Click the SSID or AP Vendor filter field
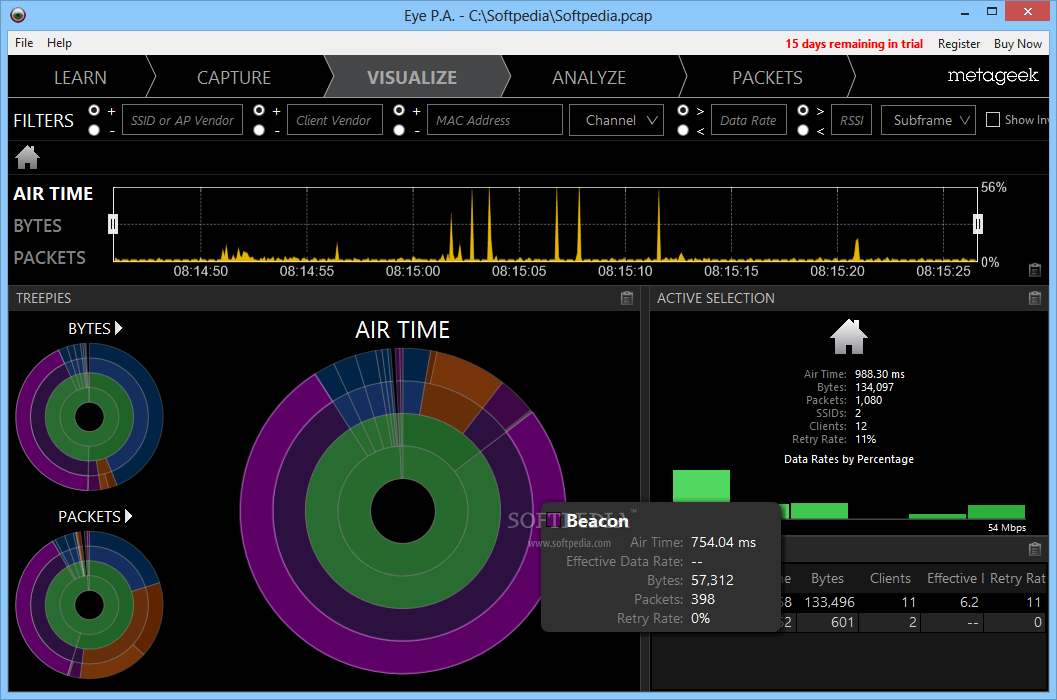This screenshot has height=700, width=1057. click(182, 120)
